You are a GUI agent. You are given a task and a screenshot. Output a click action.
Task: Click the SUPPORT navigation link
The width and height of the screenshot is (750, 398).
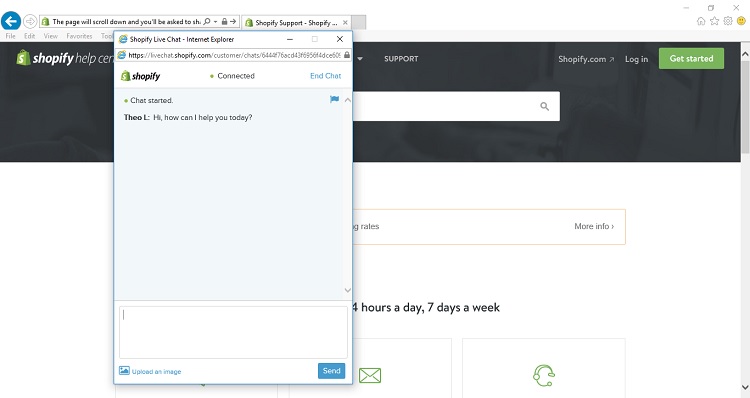click(401, 59)
